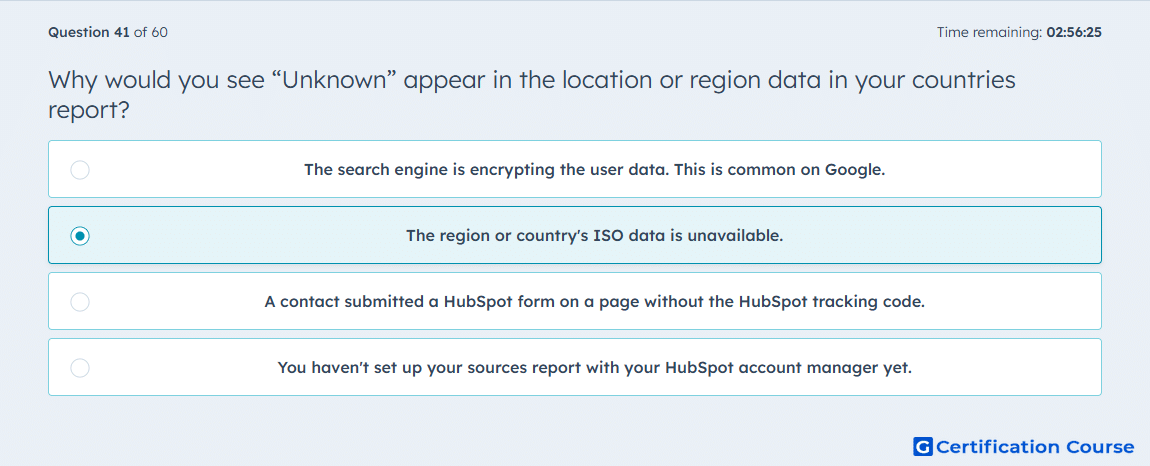This screenshot has height=466, width=1150.
Task: Click answer text "The region or country's ISO data is unavailable"
Action: [595, 236]
